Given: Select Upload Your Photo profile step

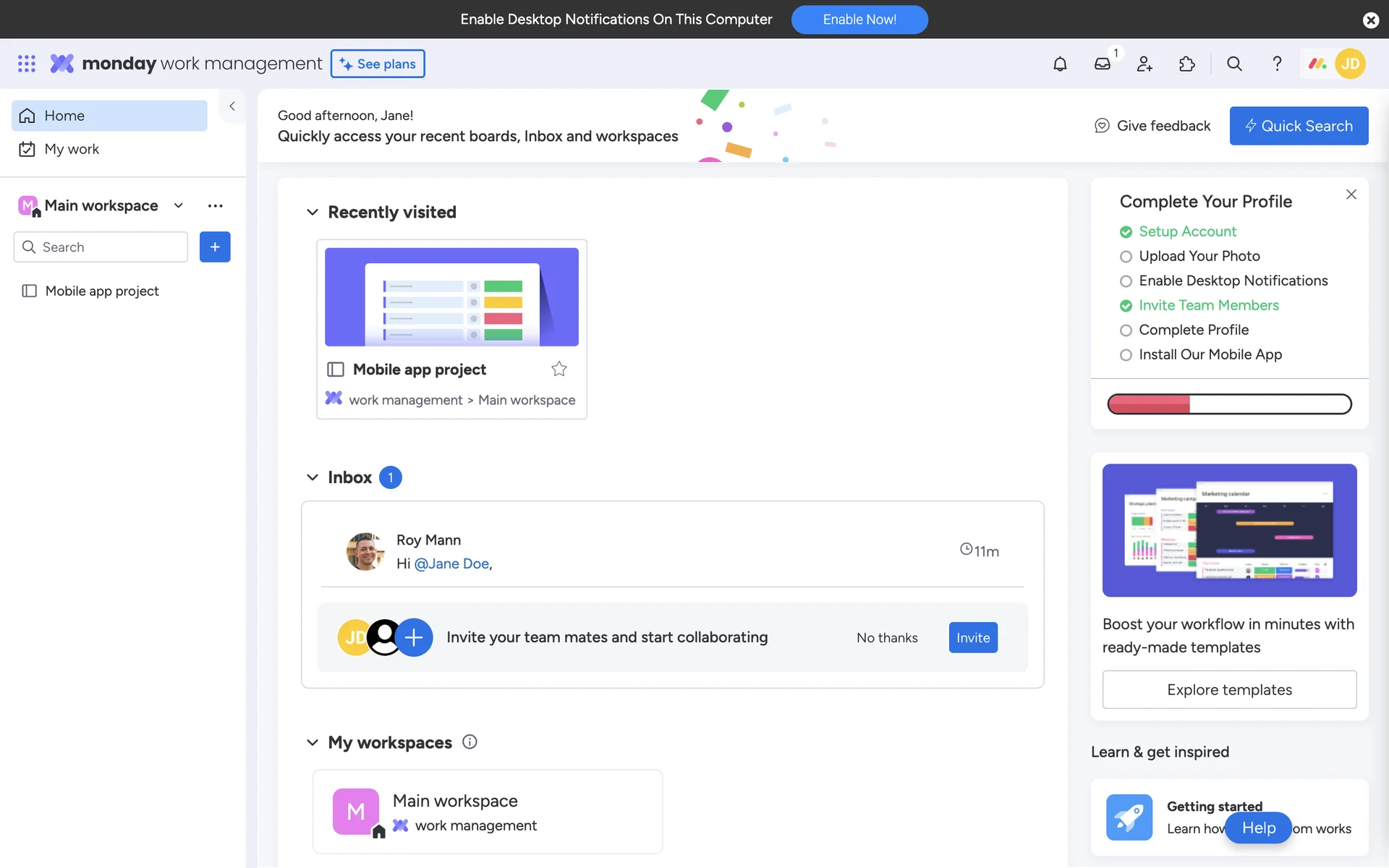Looking at the screenshot, I should coord(1199,256).
